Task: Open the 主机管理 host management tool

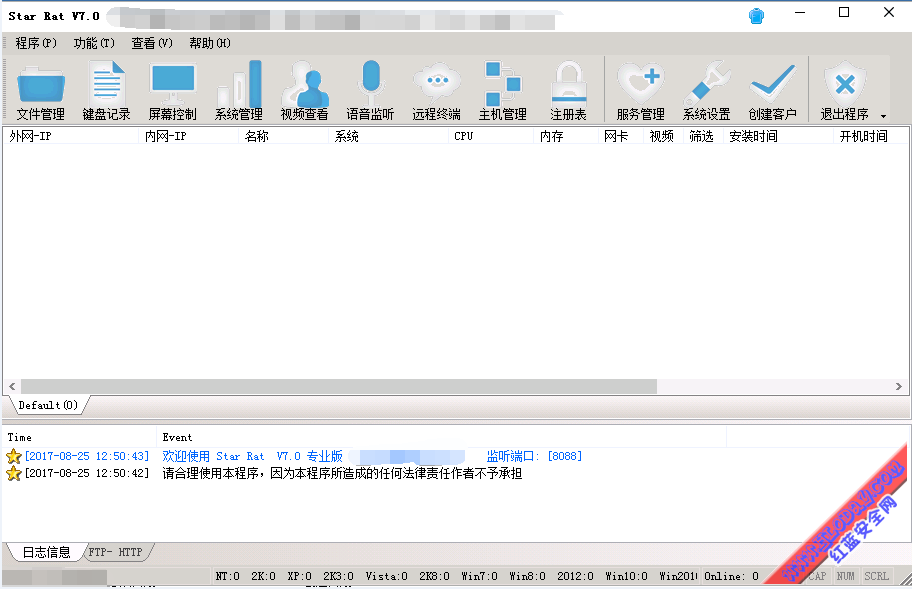Action: point(503,90)
